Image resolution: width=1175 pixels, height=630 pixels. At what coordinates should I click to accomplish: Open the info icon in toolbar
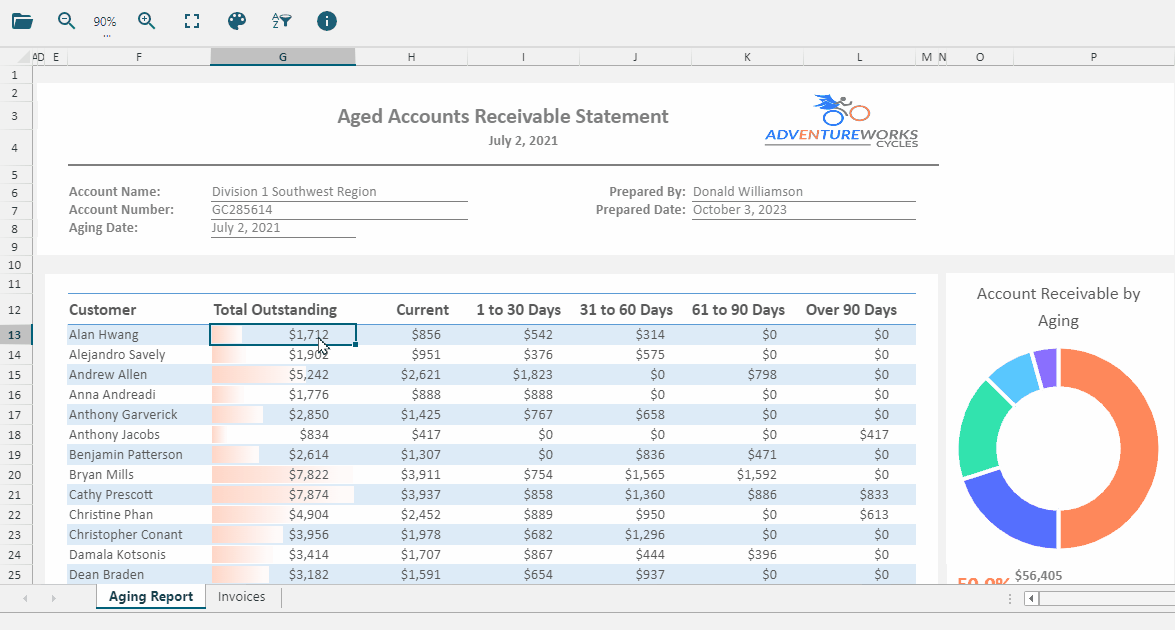tap(327, 21)
